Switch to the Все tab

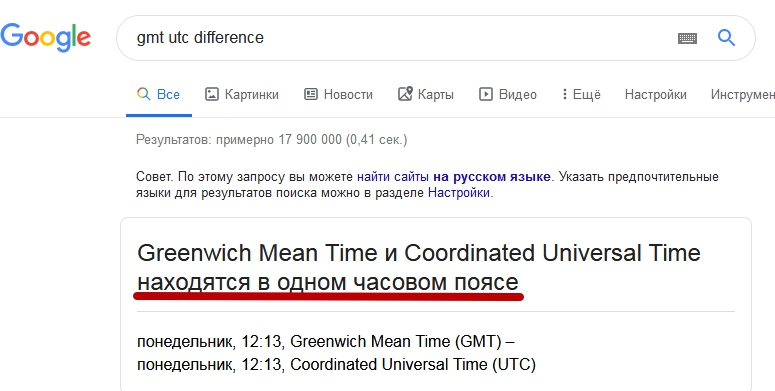click(x=159, y=94)
